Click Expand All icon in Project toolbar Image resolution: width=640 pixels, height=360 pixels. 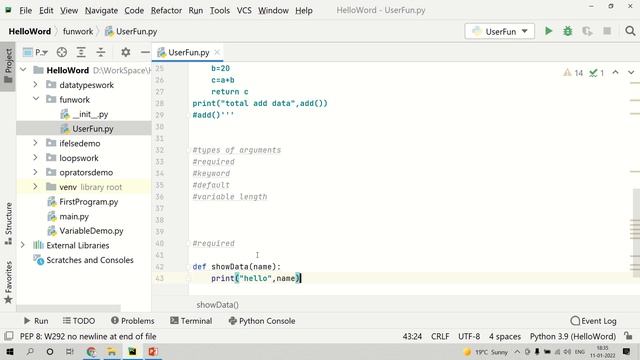pos(81,52)
